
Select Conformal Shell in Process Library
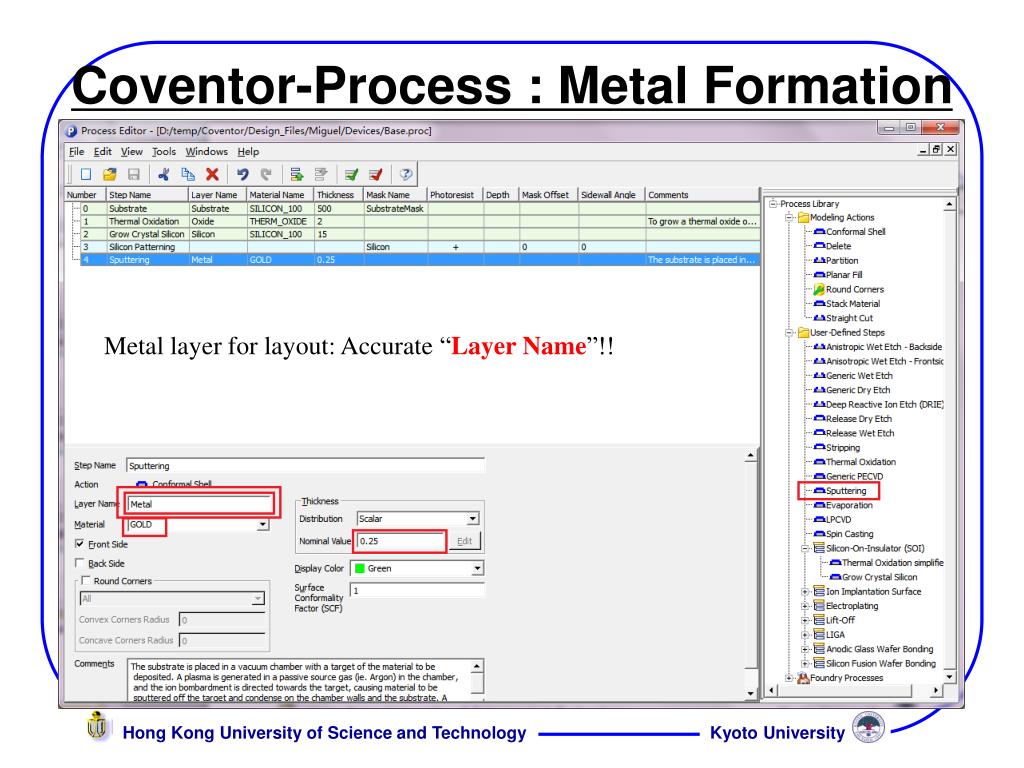[x=856, y=232]
